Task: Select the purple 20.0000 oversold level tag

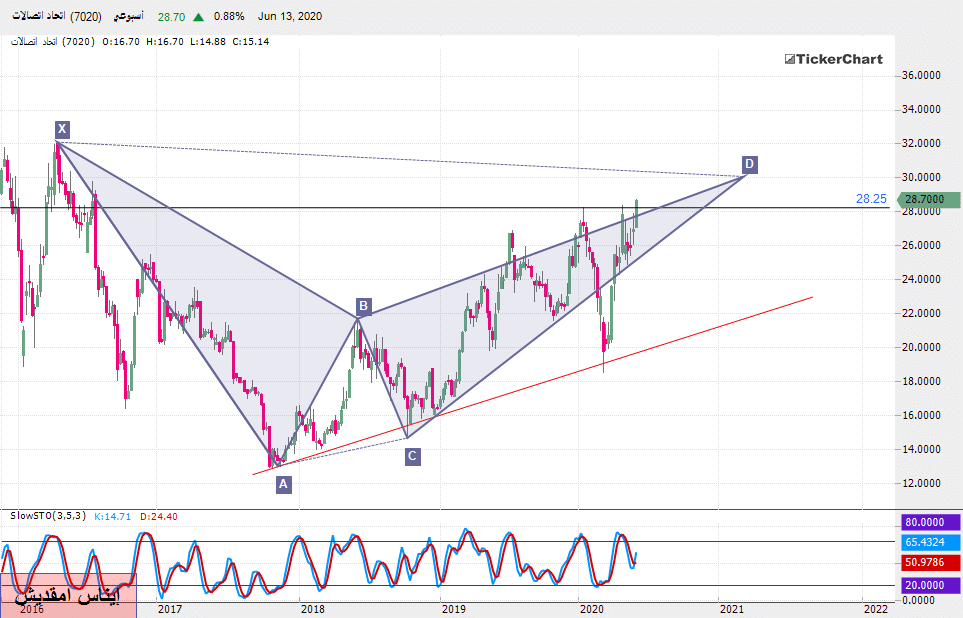Action: click(925, 585)
